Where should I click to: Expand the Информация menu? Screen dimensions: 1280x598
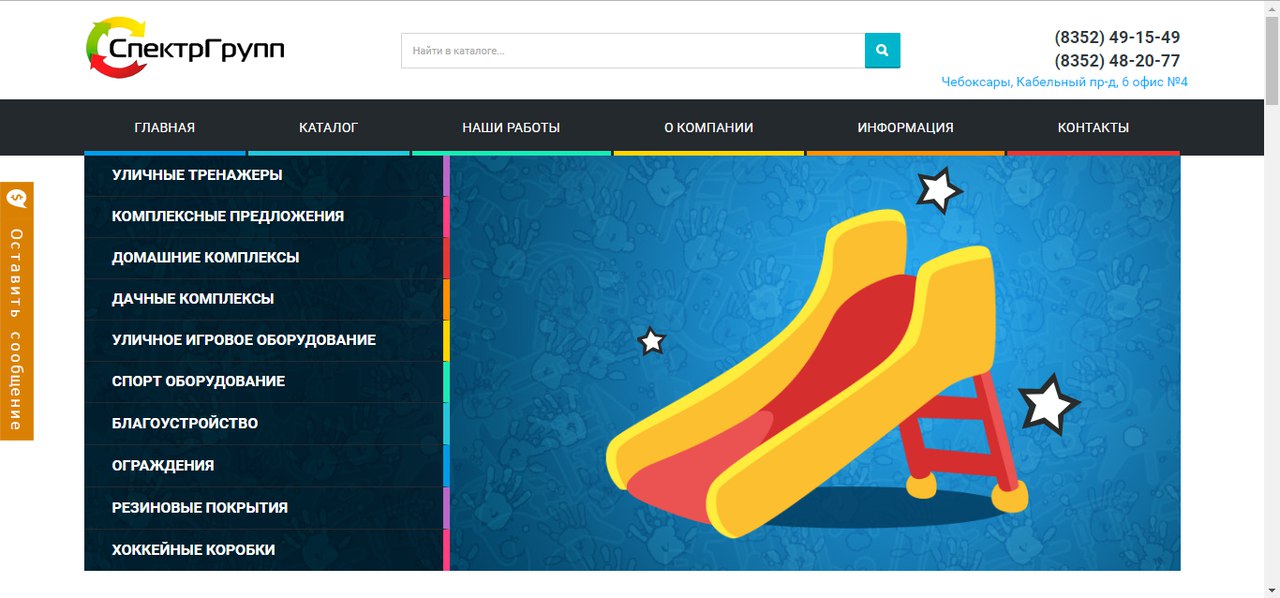[x=905, y=127]
